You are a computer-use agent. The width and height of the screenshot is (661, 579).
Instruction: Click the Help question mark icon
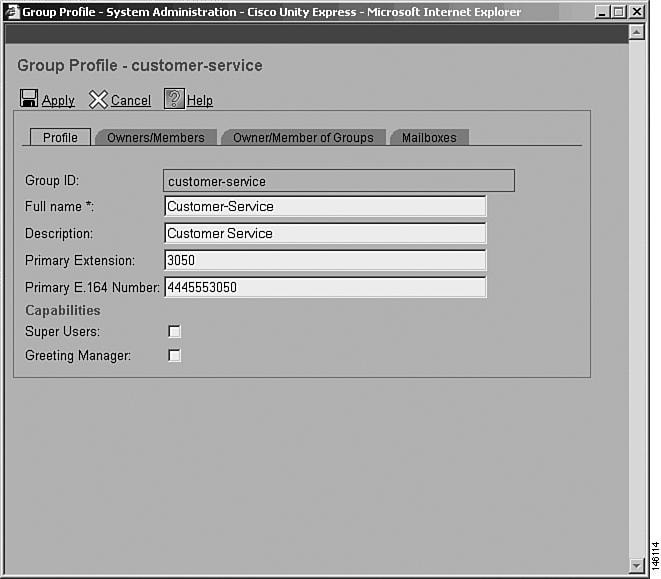pyautogui.click(x=174, y=99)
